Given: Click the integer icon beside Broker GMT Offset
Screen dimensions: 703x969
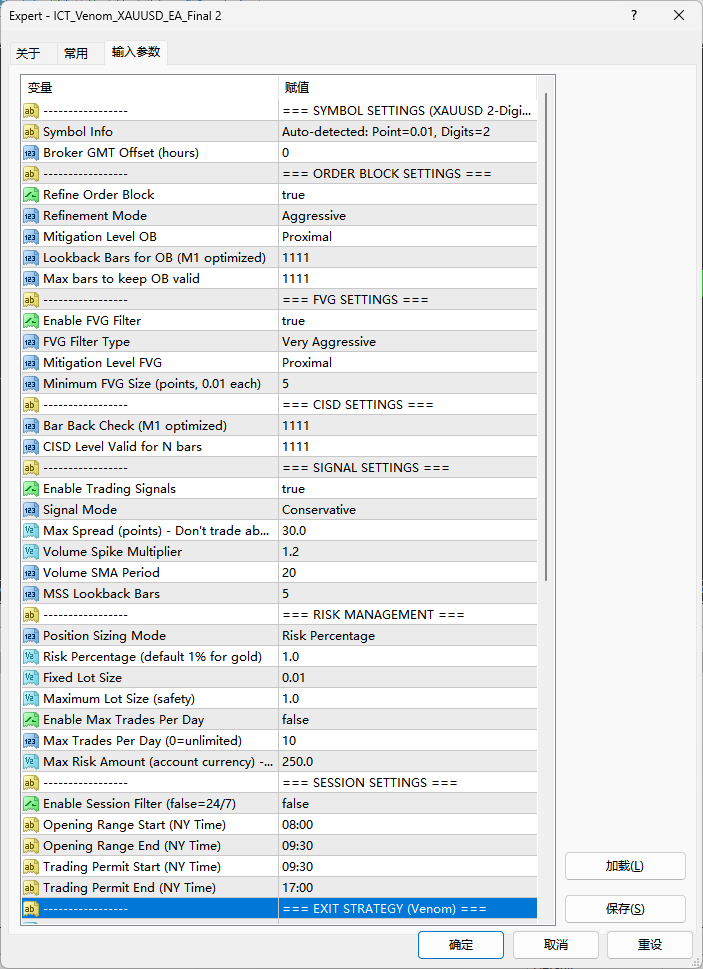Looking at the screenshot, I should point(31,153).
